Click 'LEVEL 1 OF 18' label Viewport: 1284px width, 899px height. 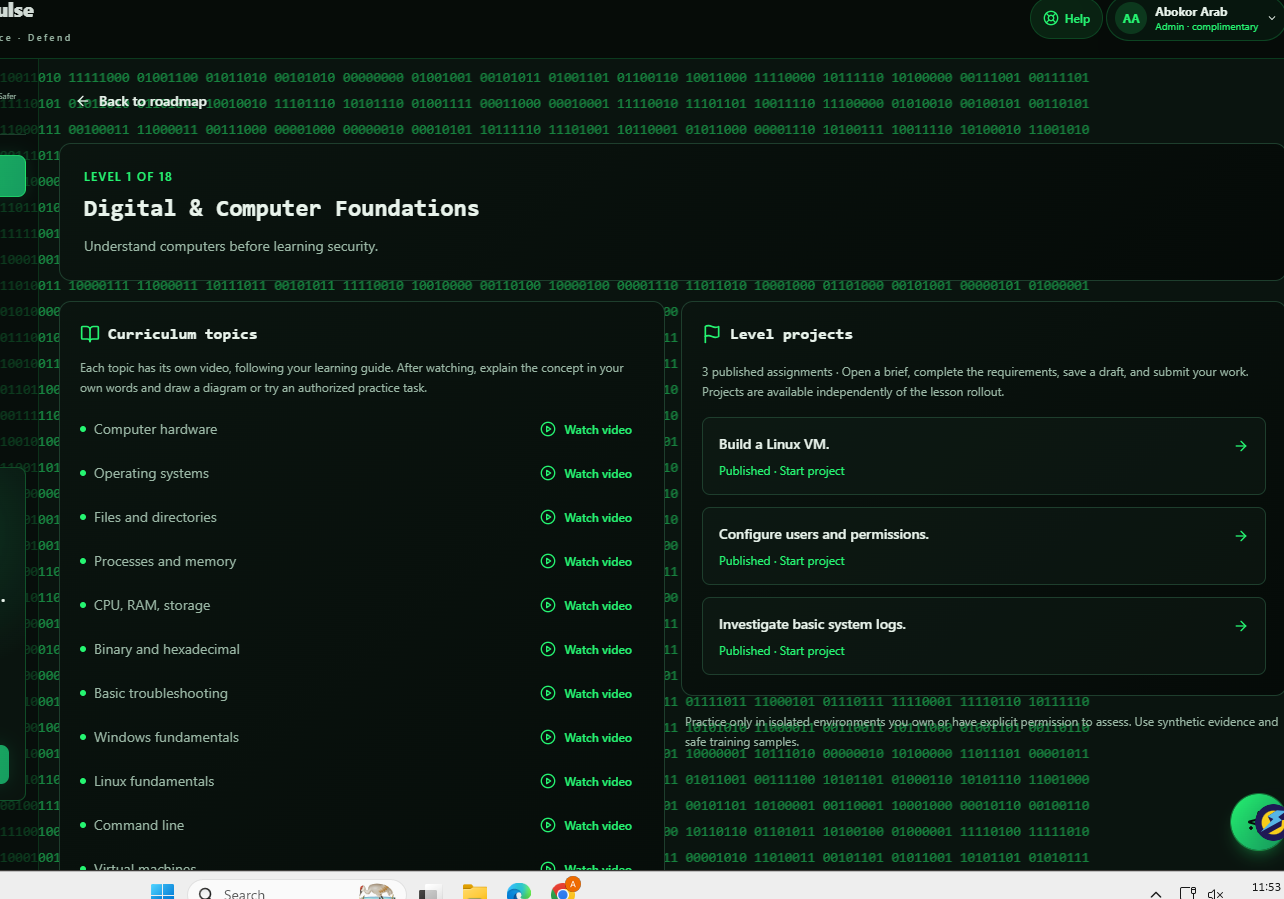[x=128, y=177]
